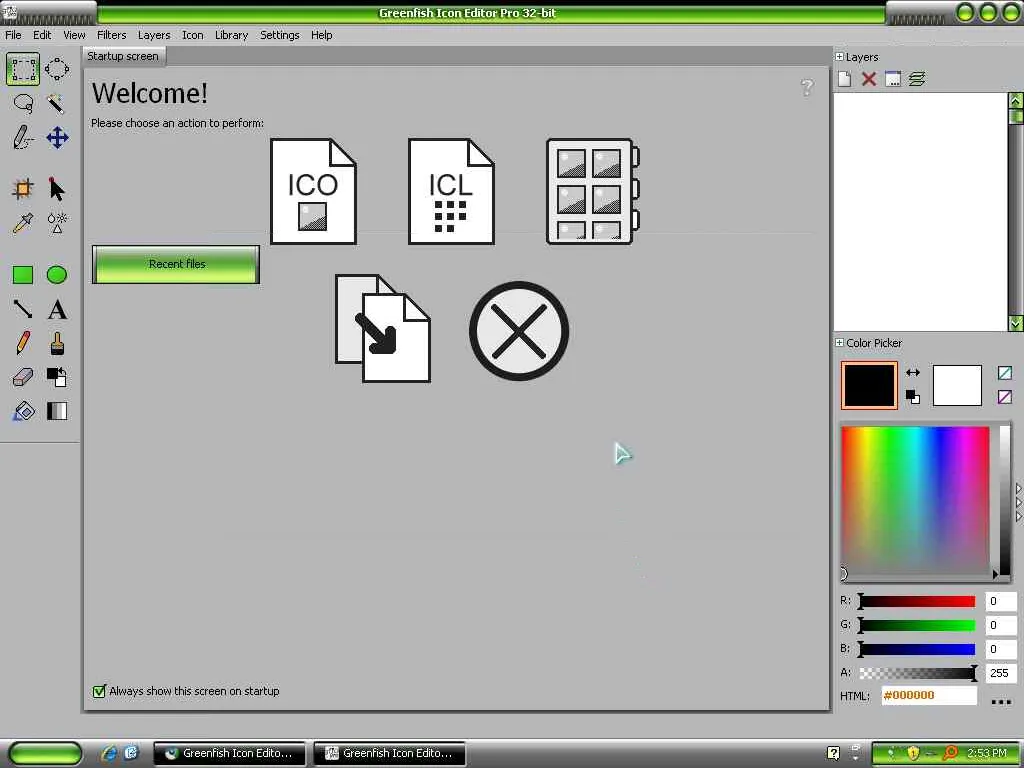Select the Line tool
The image size is (1024, 768).
(x=23, y=309)
